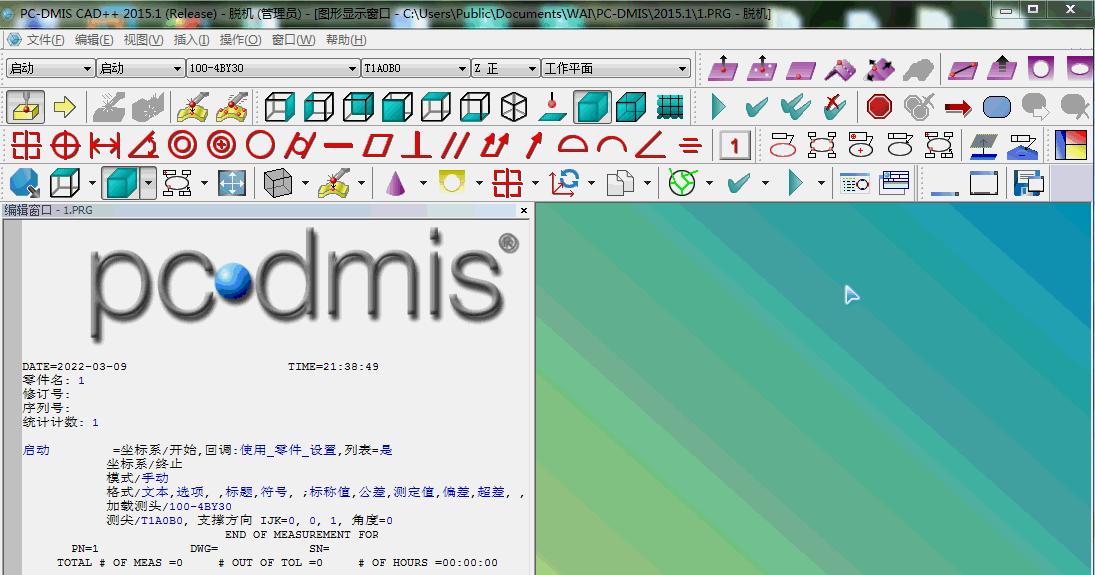Click the TIME=21:38:49 text
Screen dimensions: 1095x575
pyautogui.click(x=333, y=366)
